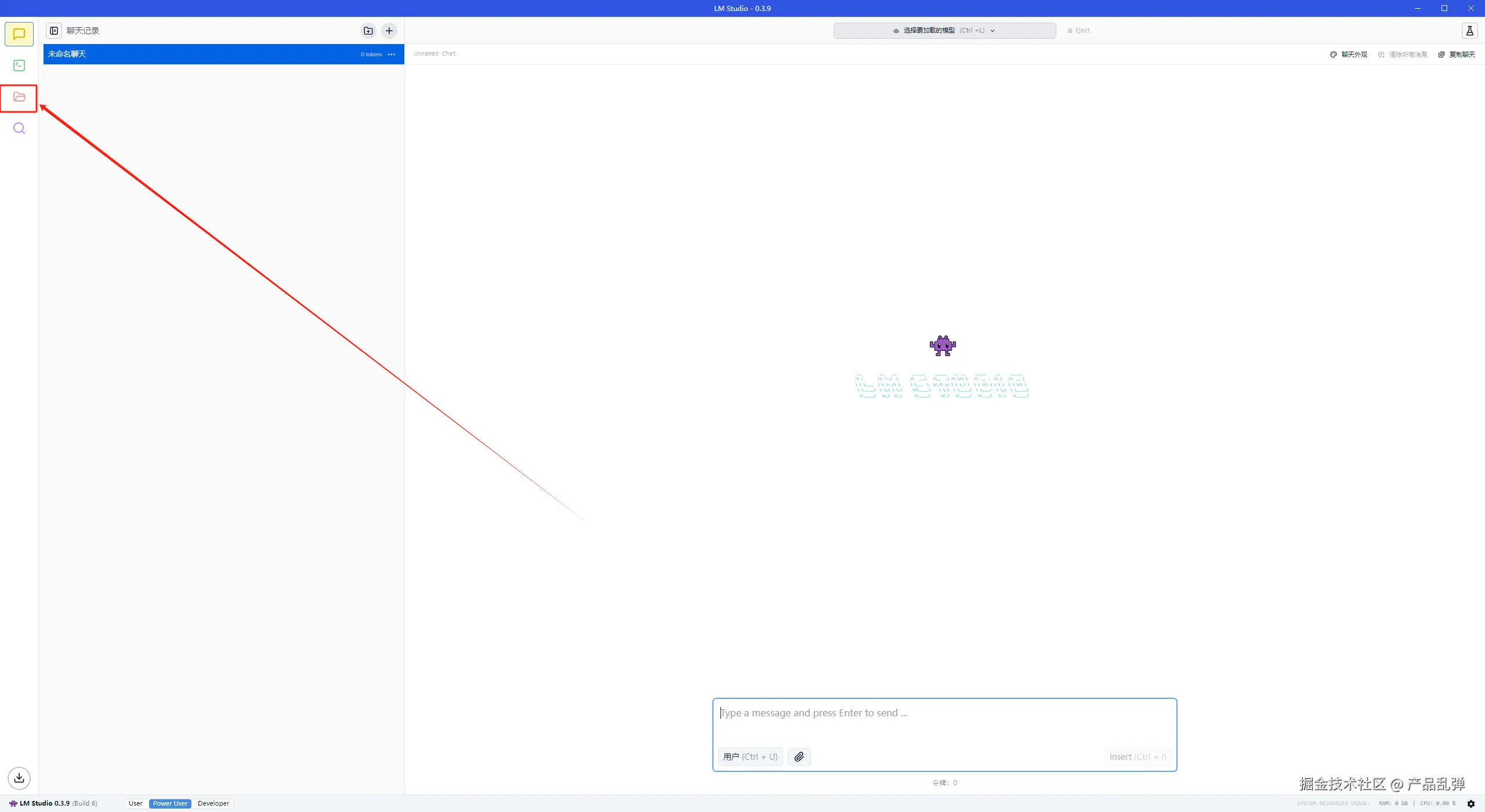
Task: Open the Chat tab in sidebar
Action: [19, 34]
